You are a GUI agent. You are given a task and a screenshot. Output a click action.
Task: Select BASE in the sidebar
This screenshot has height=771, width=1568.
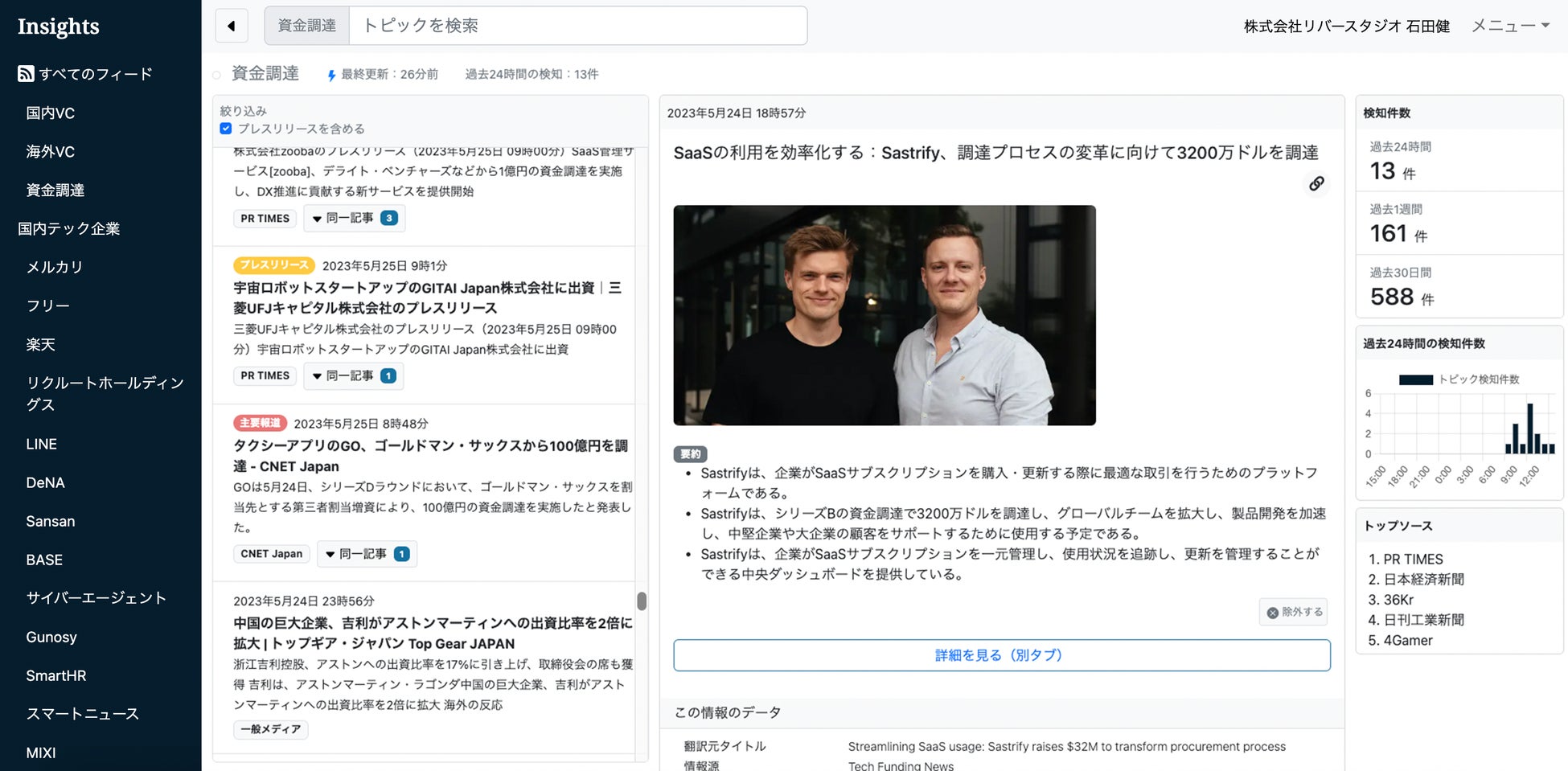point(44,560)
